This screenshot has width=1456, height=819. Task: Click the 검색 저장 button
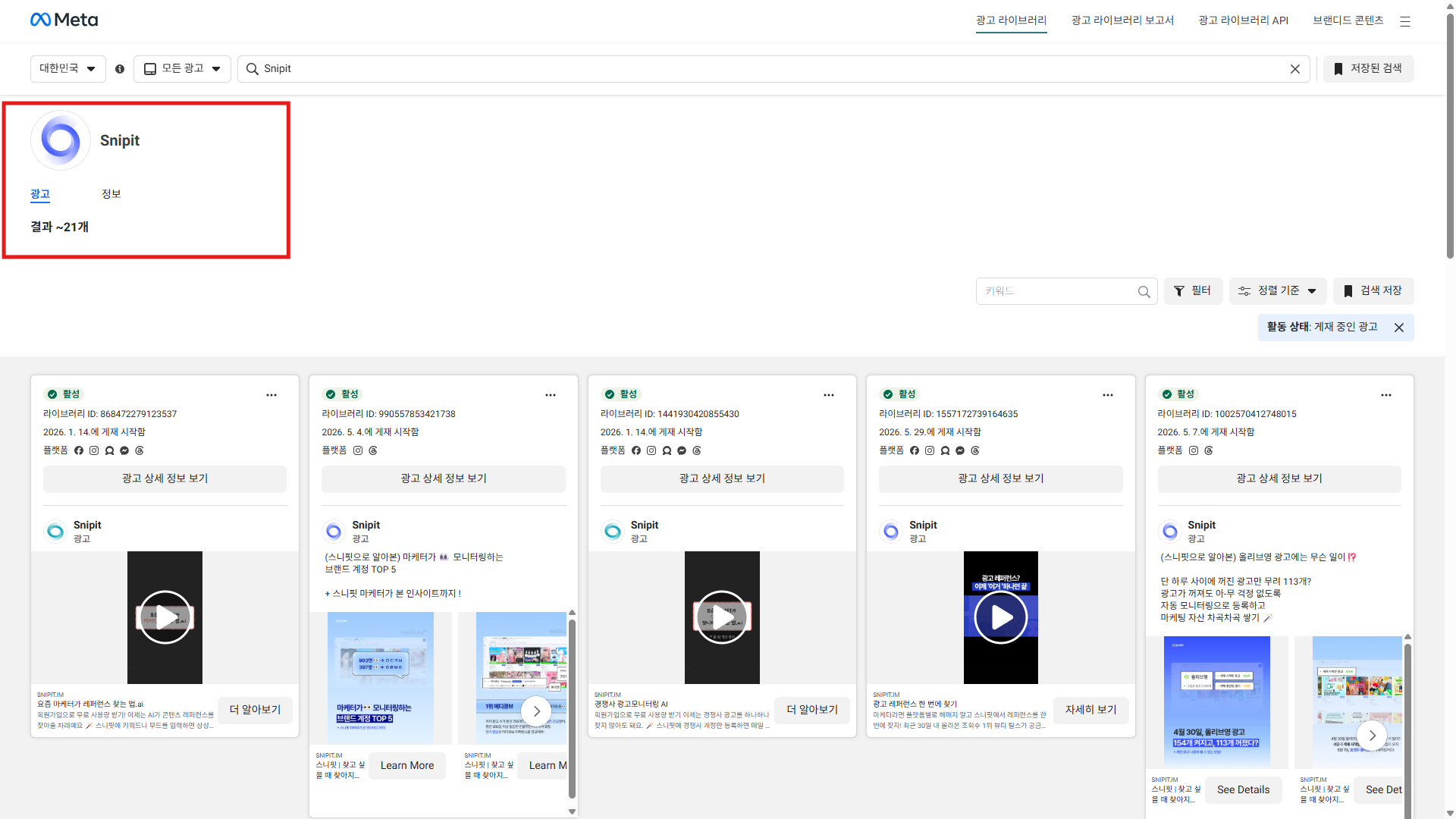click(1373, 291)
